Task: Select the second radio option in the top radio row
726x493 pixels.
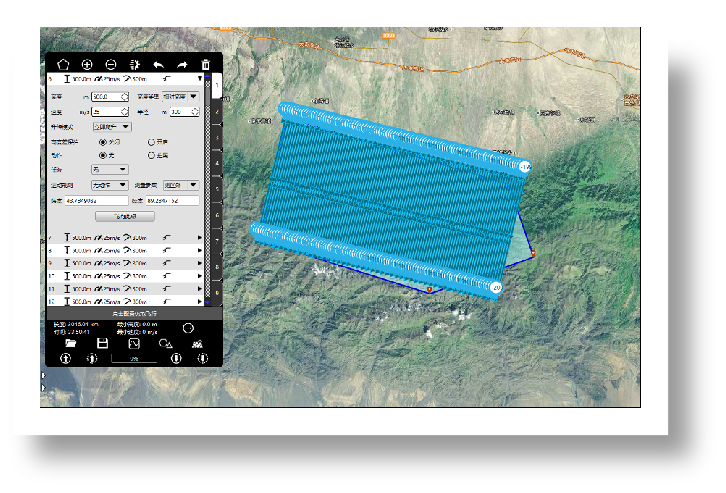Action: point(152,142)
